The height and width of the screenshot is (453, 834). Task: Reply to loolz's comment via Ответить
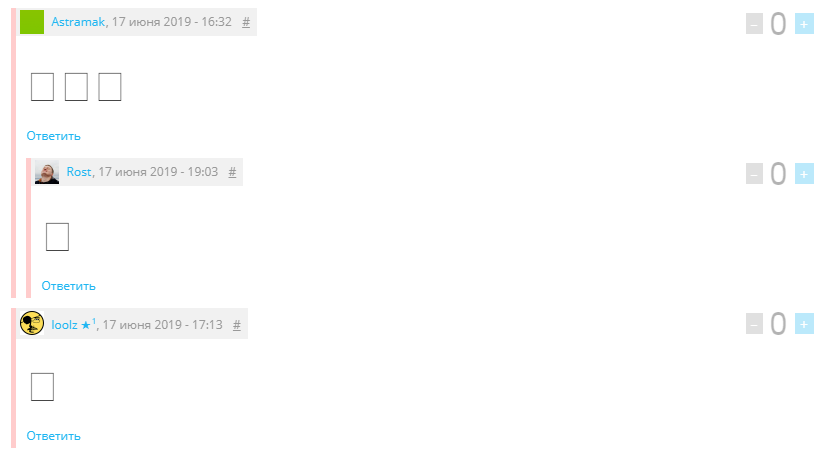[x=54, y=436]
